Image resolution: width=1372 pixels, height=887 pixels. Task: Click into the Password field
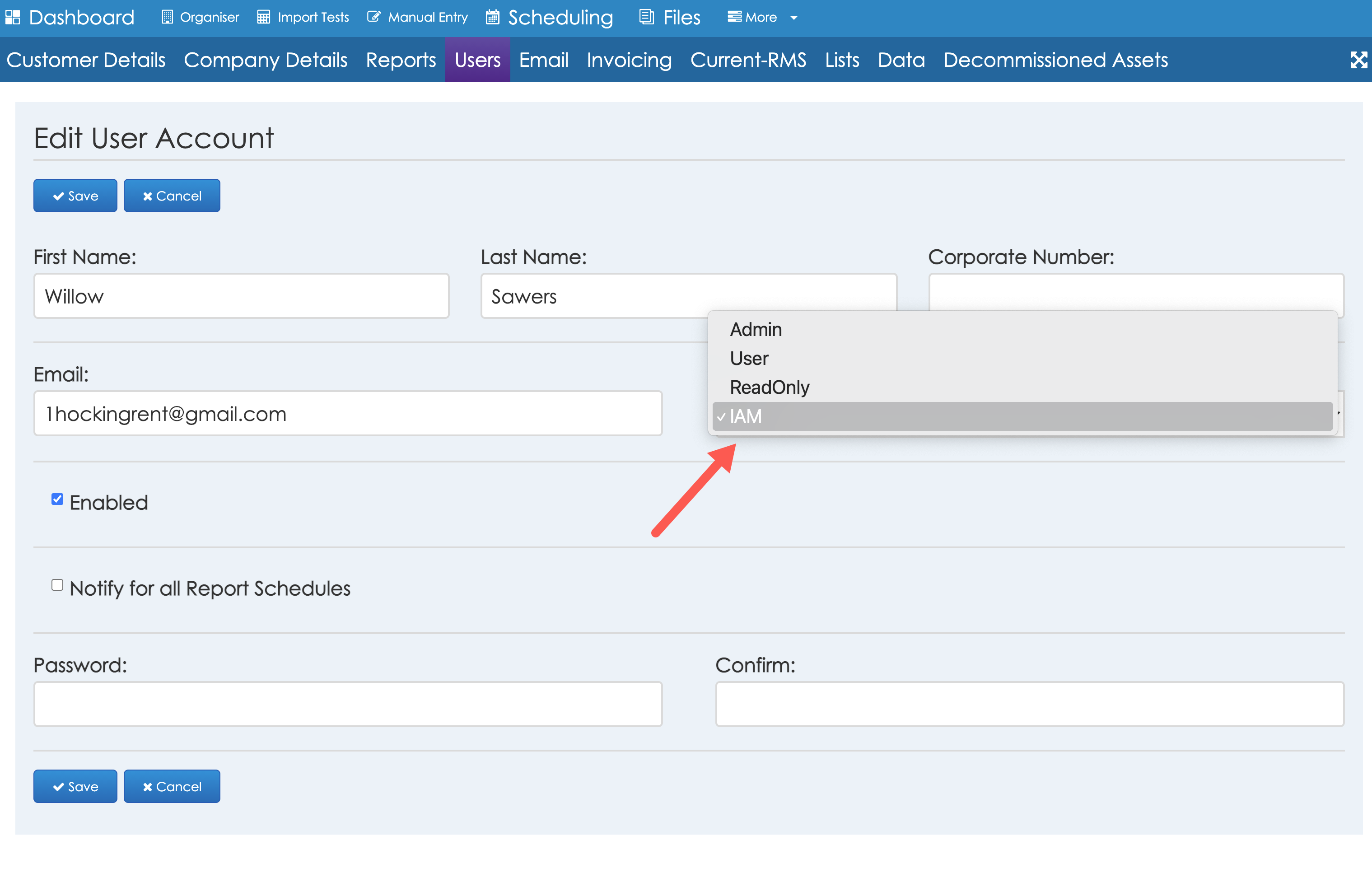click(x=348, y=704)
